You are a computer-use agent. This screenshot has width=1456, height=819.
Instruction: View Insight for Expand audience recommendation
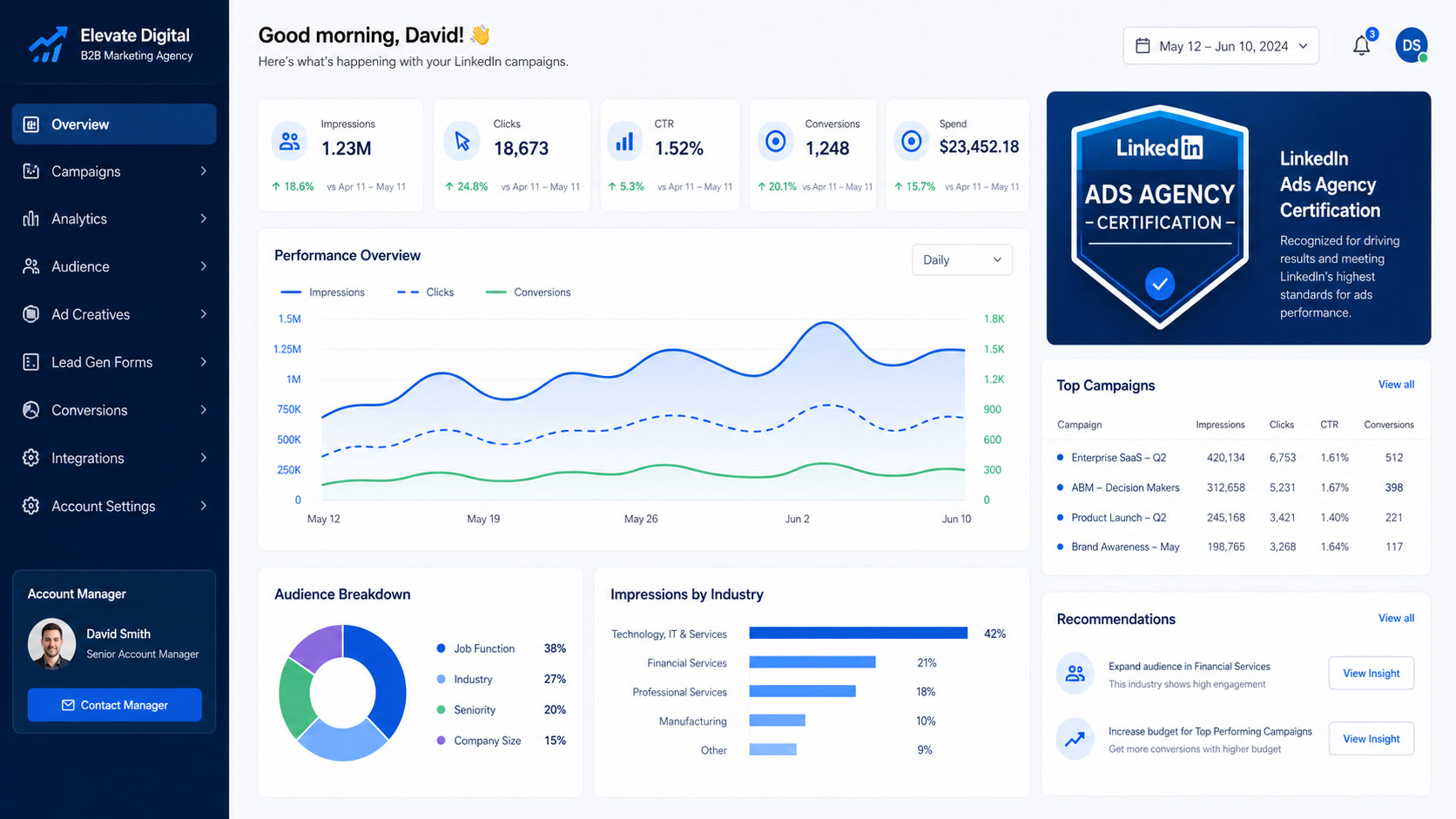[1371, 674]
